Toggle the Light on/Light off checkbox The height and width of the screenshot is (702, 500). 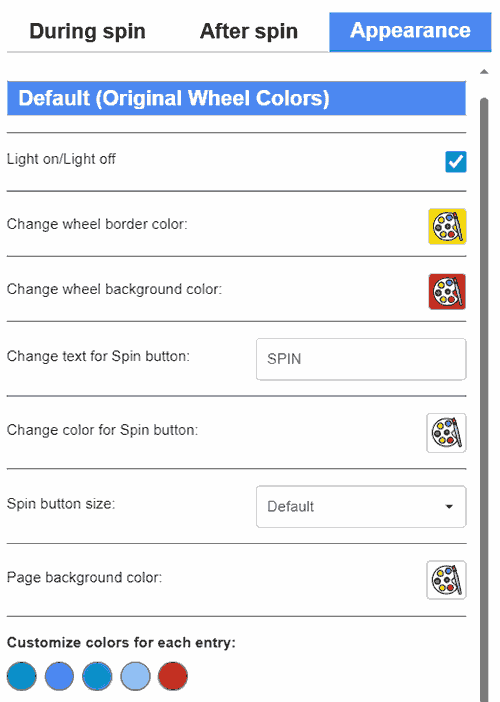click(x=456, y=162)
